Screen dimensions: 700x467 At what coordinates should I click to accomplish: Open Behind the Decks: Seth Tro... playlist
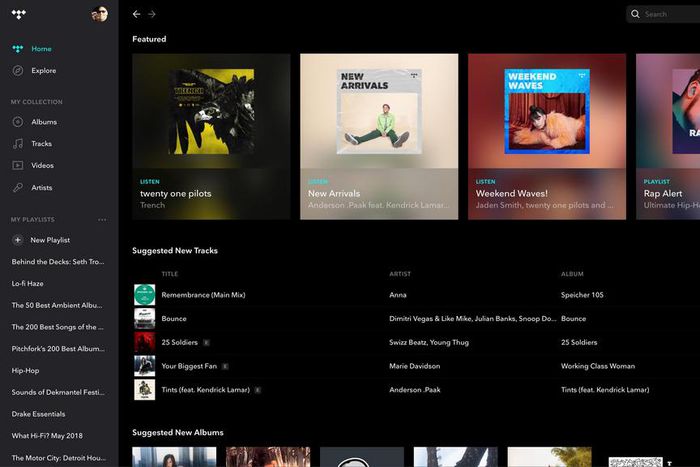coord(58,262)
